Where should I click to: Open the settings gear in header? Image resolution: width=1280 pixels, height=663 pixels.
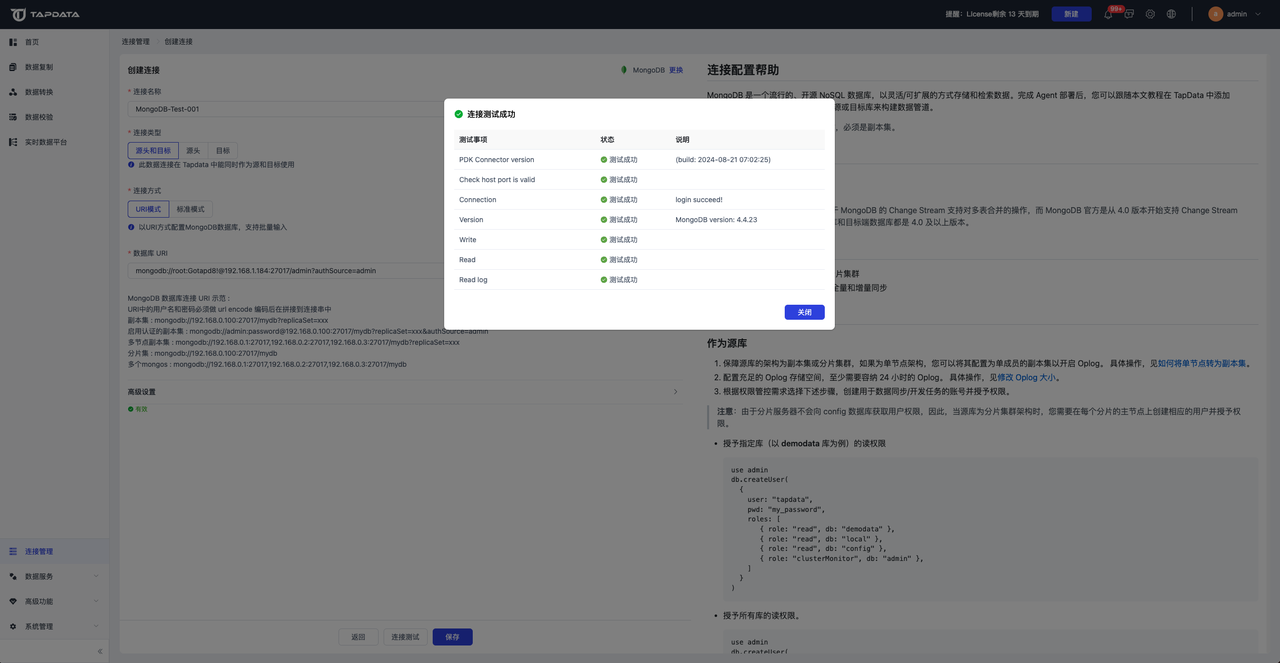point(1150,14)
